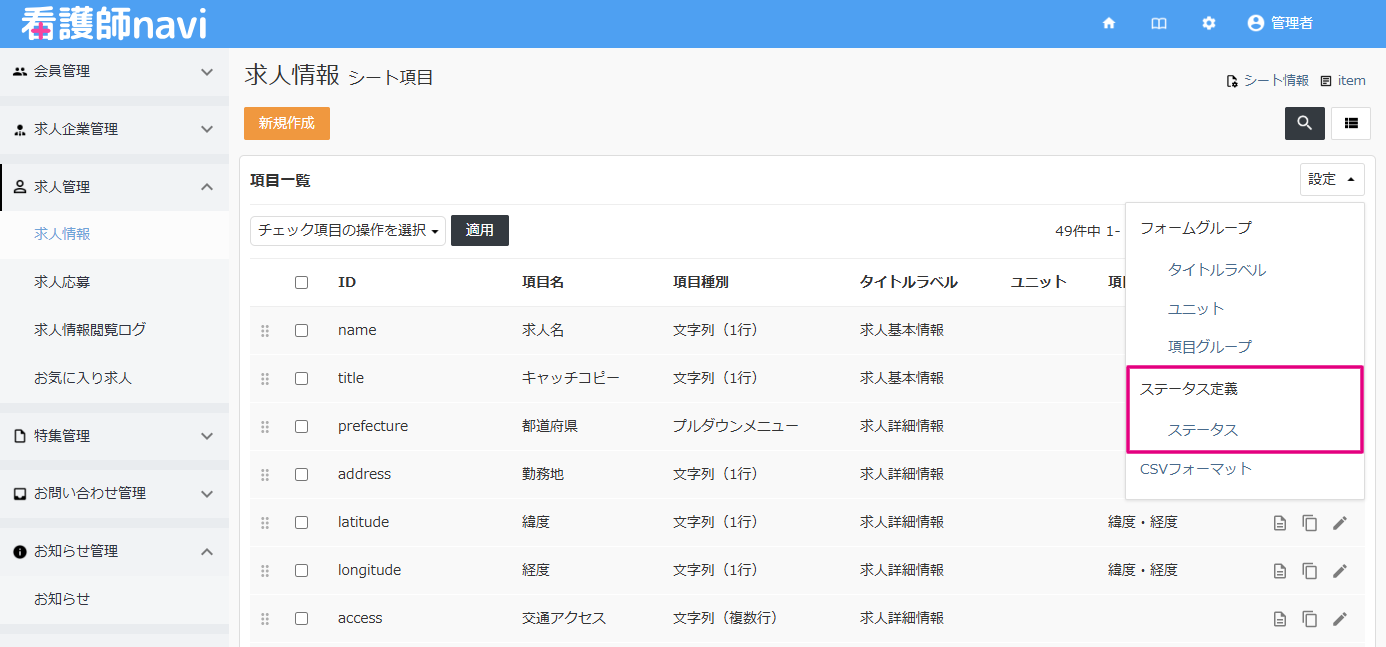Open the detail document icon for latitude
This screenshot has height=647, width=1386.
1280,522
